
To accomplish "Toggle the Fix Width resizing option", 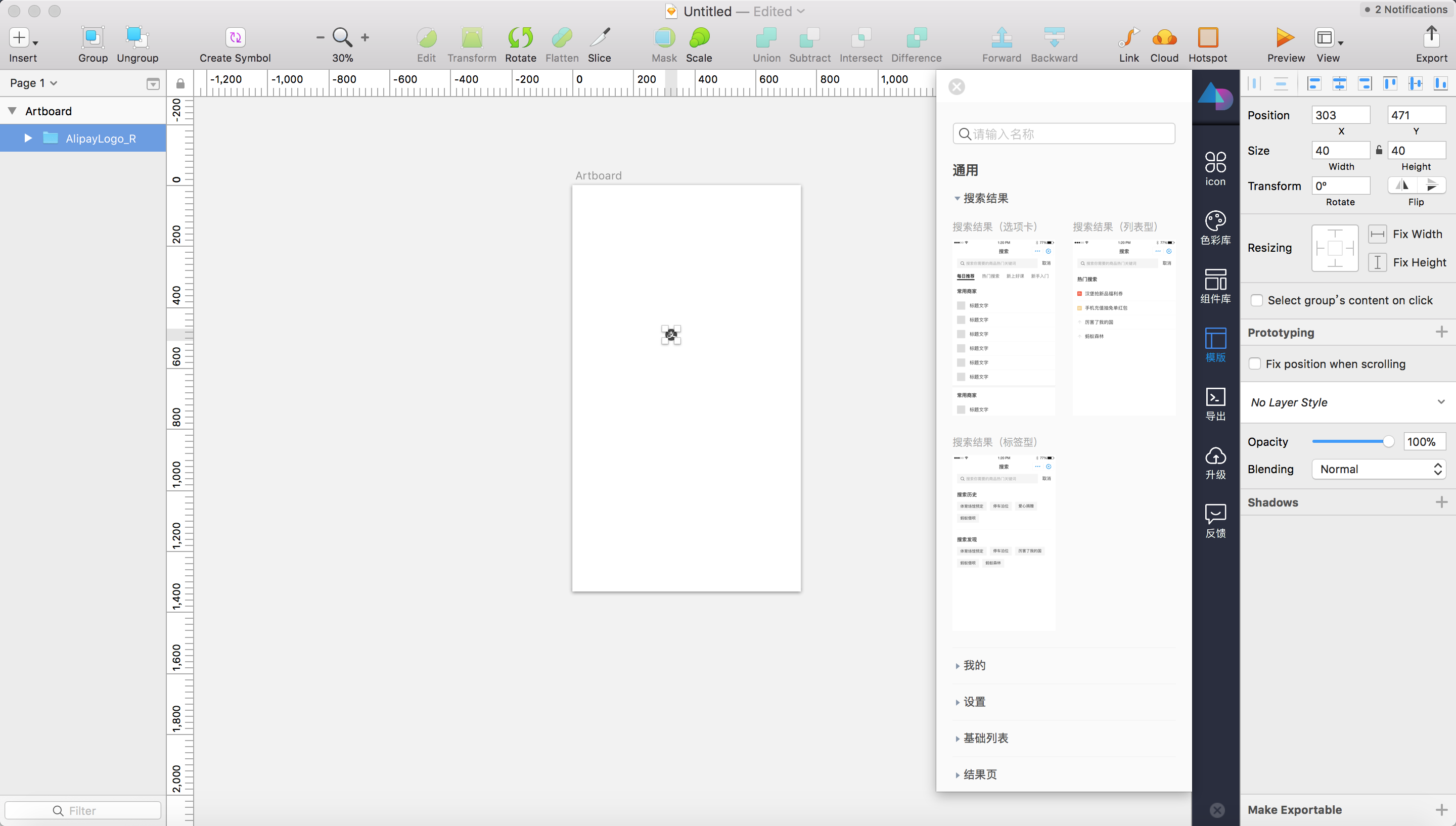I will coord(1377,234).
